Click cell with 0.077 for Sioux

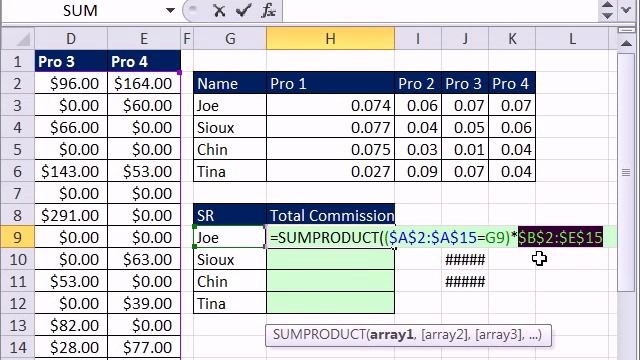331,127
